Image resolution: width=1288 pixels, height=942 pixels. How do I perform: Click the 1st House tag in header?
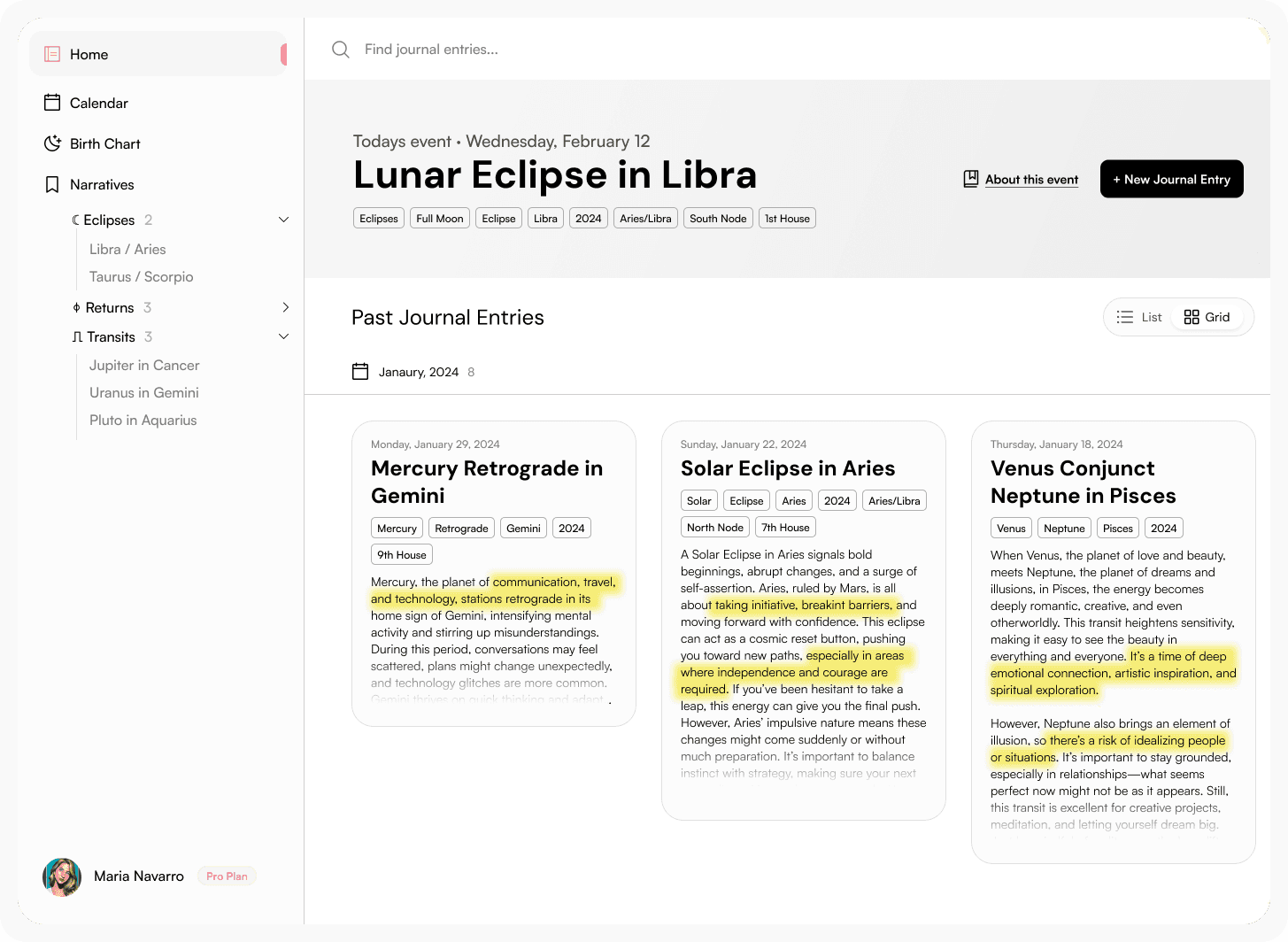point(787,219)
